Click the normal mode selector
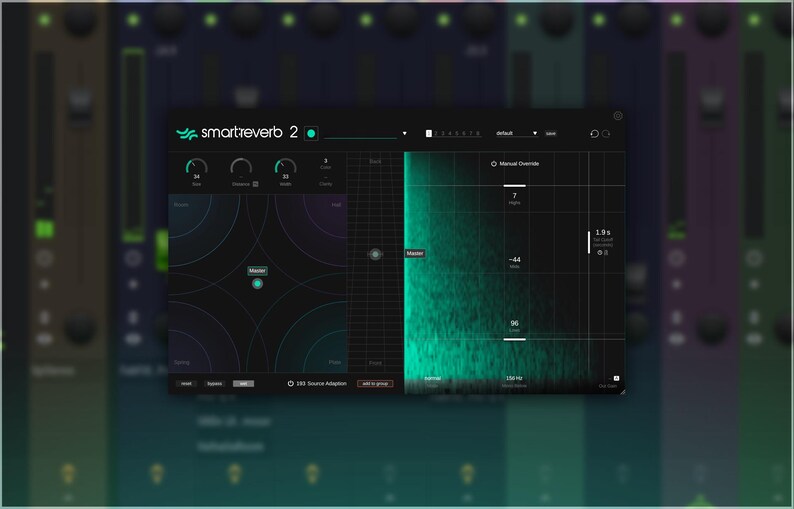Image resolution: width=794 pixels, height=509 pixels. 432,378
